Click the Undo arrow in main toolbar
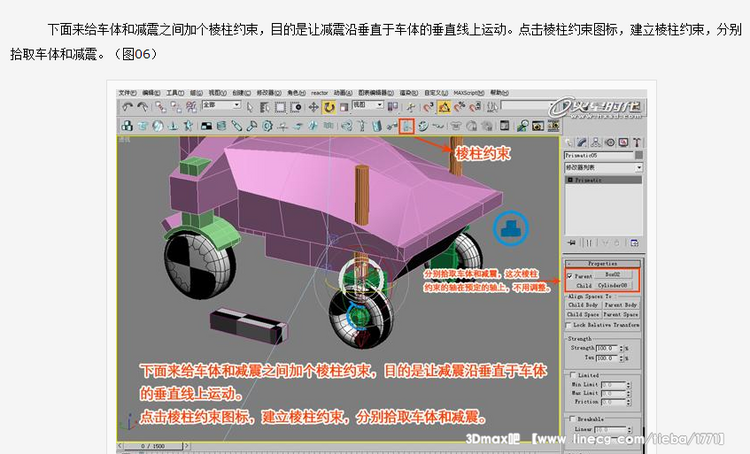The height and width of the screenshot is (454, 750). tap(127, 106)
